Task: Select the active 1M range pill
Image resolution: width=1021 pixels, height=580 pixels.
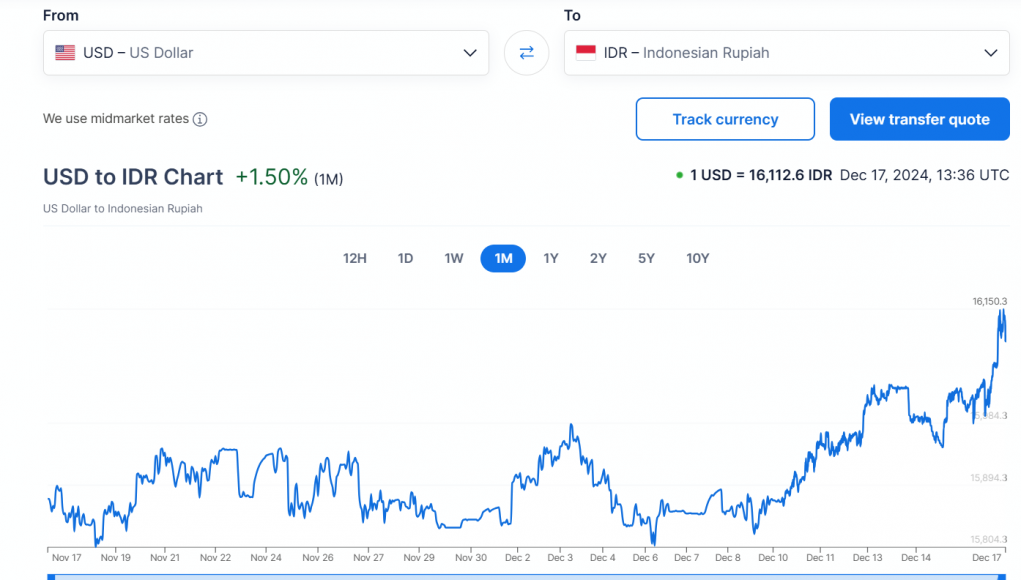Action: (503, 258)
